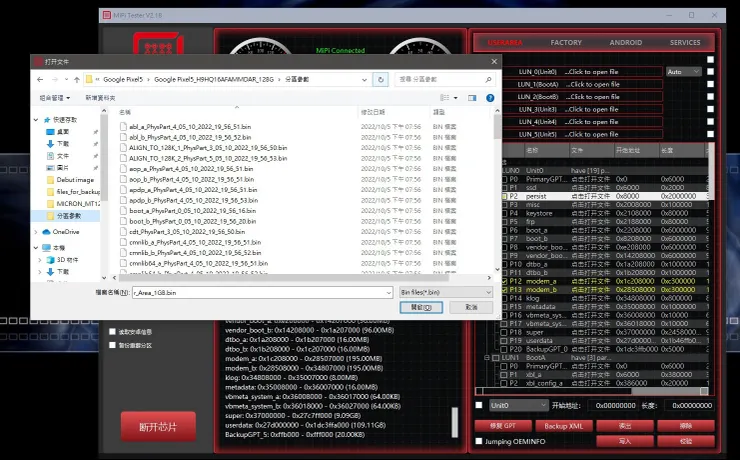
Task: Select ALIGN_TO_128K_2_PhysPart_5 file icon
Action: click(123, 158)
